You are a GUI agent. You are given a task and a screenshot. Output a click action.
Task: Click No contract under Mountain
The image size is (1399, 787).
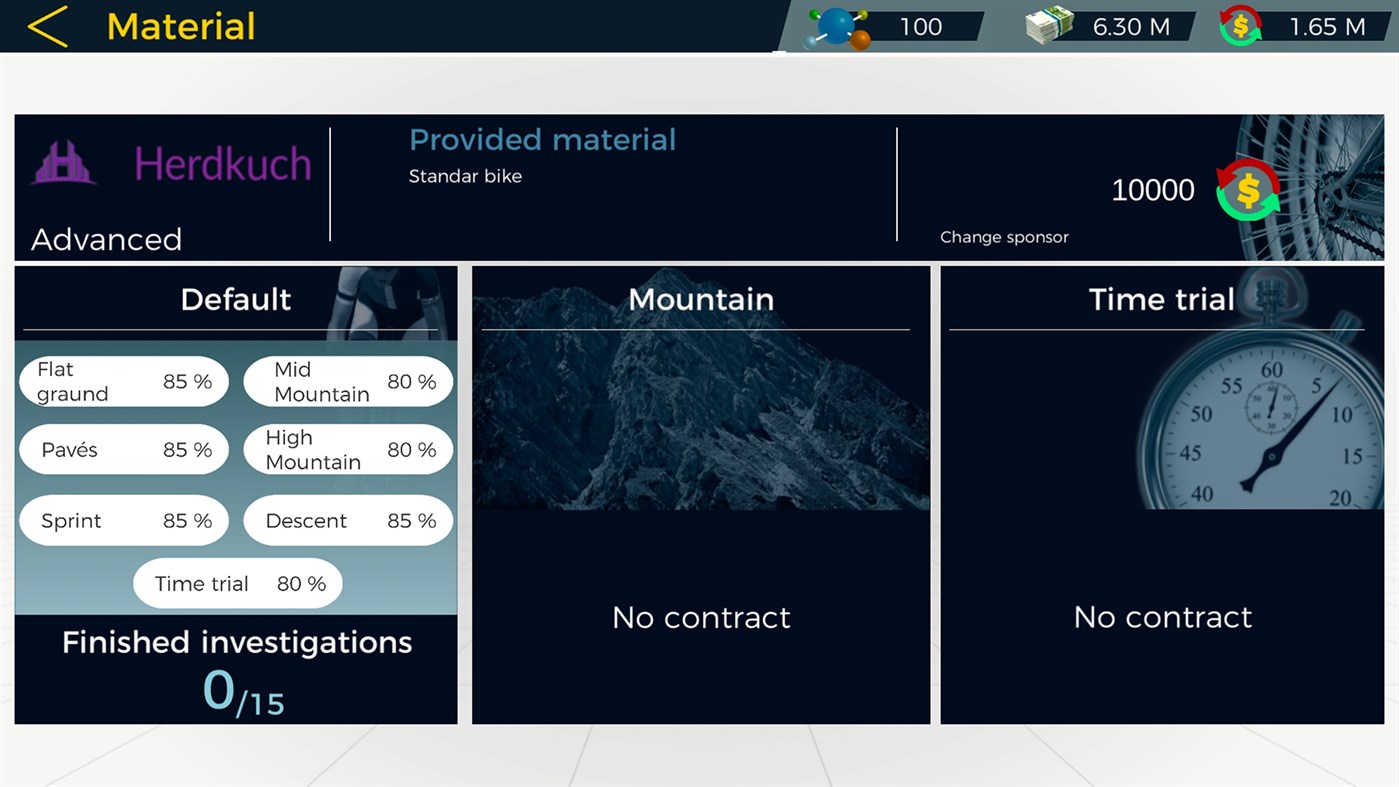click(701, 617)
